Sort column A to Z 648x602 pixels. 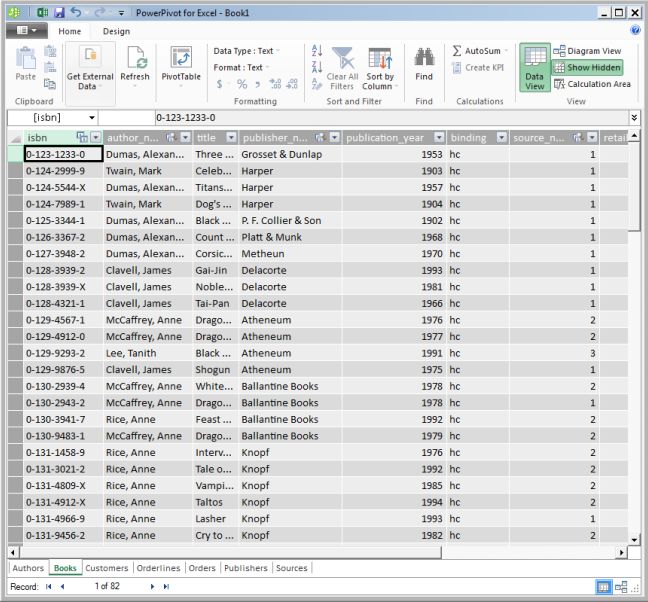(x=317, y=50)
